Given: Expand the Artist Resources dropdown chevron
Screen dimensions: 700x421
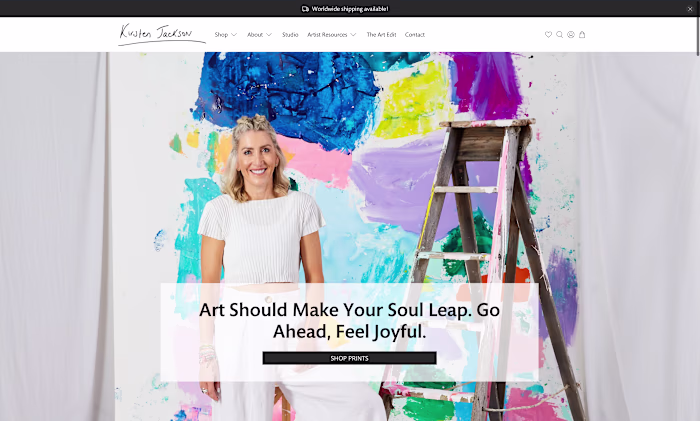Looking at the screenshot, I should click(353, 34).
